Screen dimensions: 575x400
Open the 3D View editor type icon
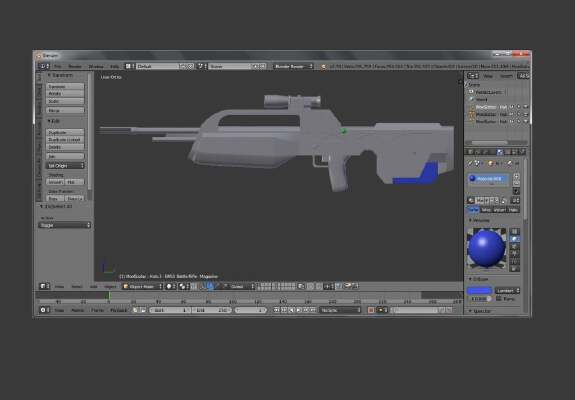pyautogui.click(x=44, y=286)
